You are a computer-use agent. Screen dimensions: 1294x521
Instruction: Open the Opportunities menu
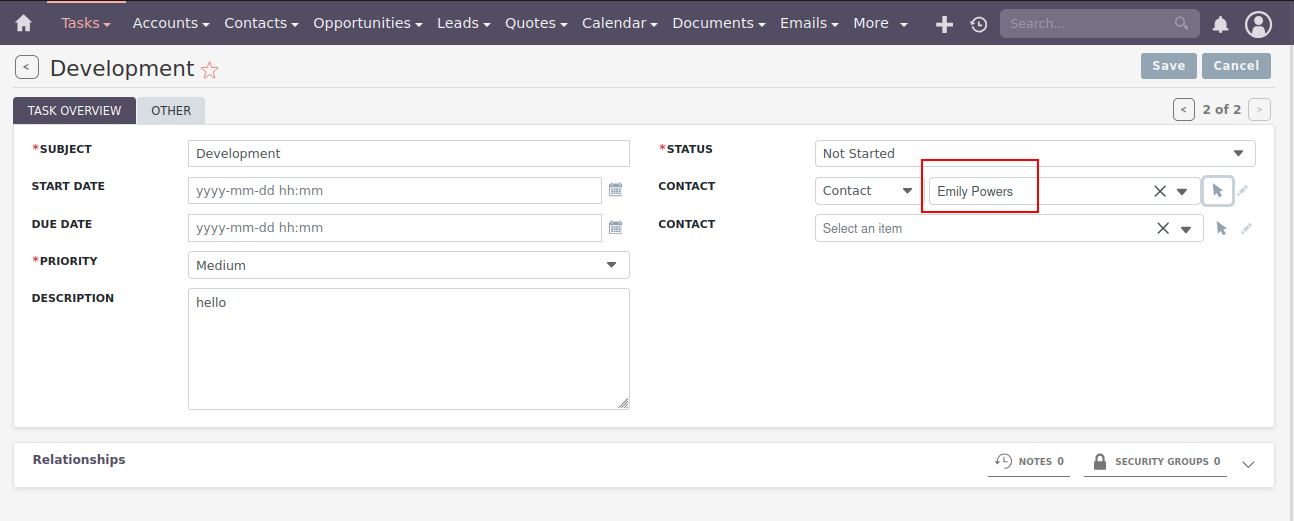[x=368, y=23]
